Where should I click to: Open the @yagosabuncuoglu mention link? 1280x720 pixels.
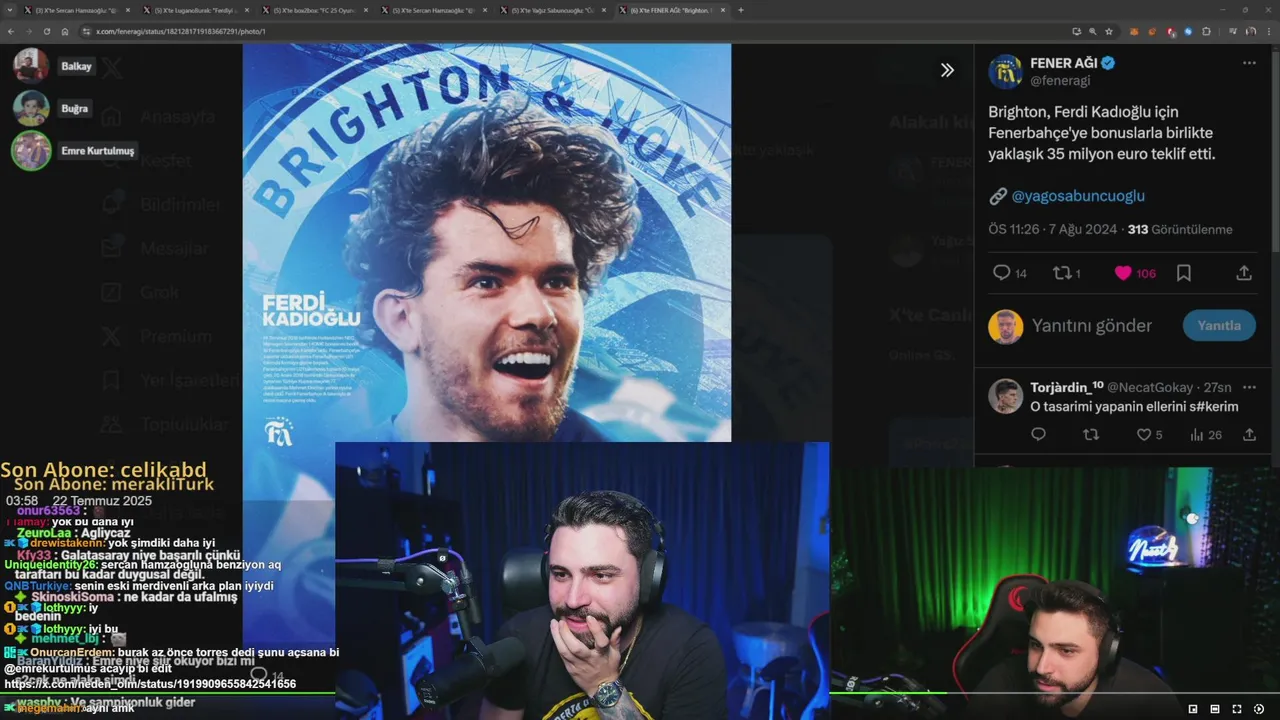(x=1078, y=196)
